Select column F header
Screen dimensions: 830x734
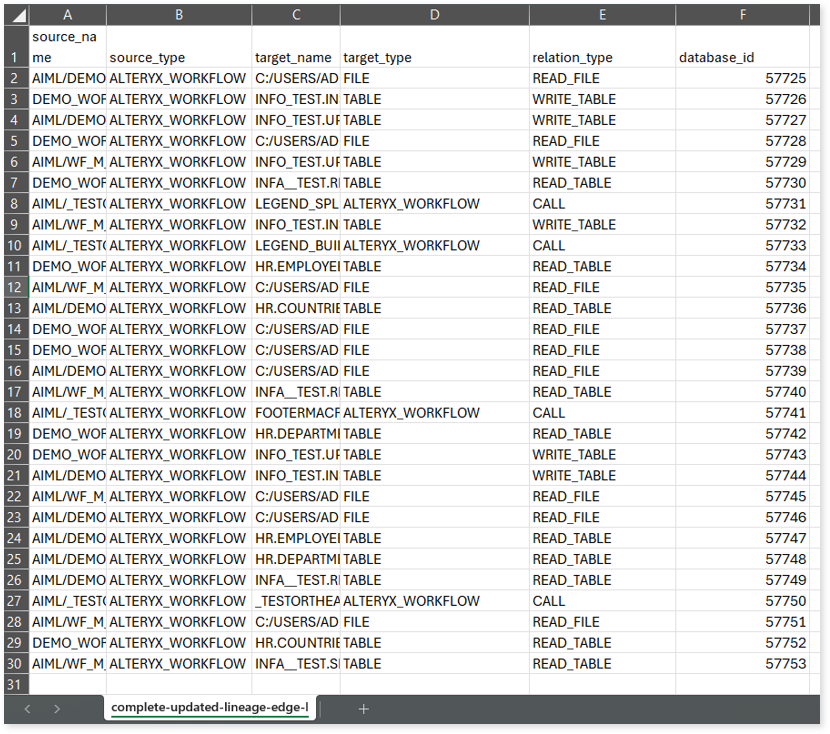743,15
